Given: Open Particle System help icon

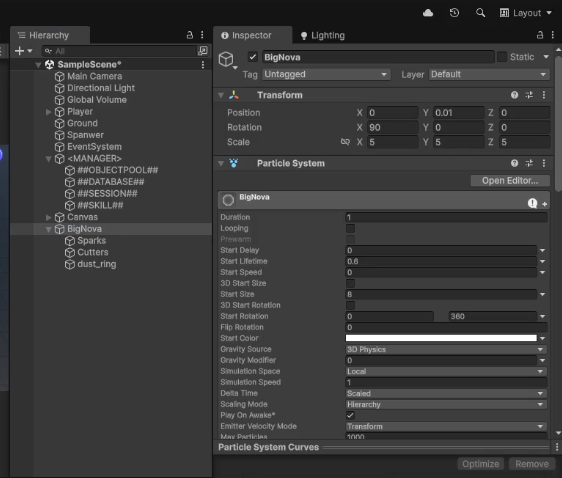Looking at the screenshot, I should 514,163.
